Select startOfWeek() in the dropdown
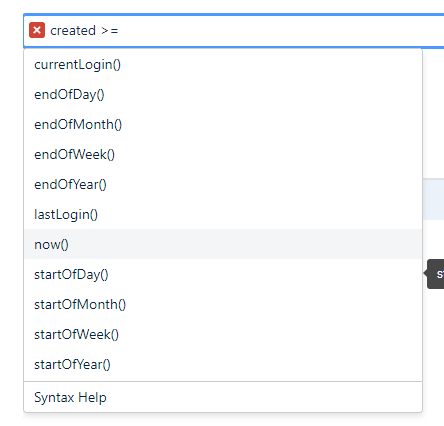 [x=223, y=334]
